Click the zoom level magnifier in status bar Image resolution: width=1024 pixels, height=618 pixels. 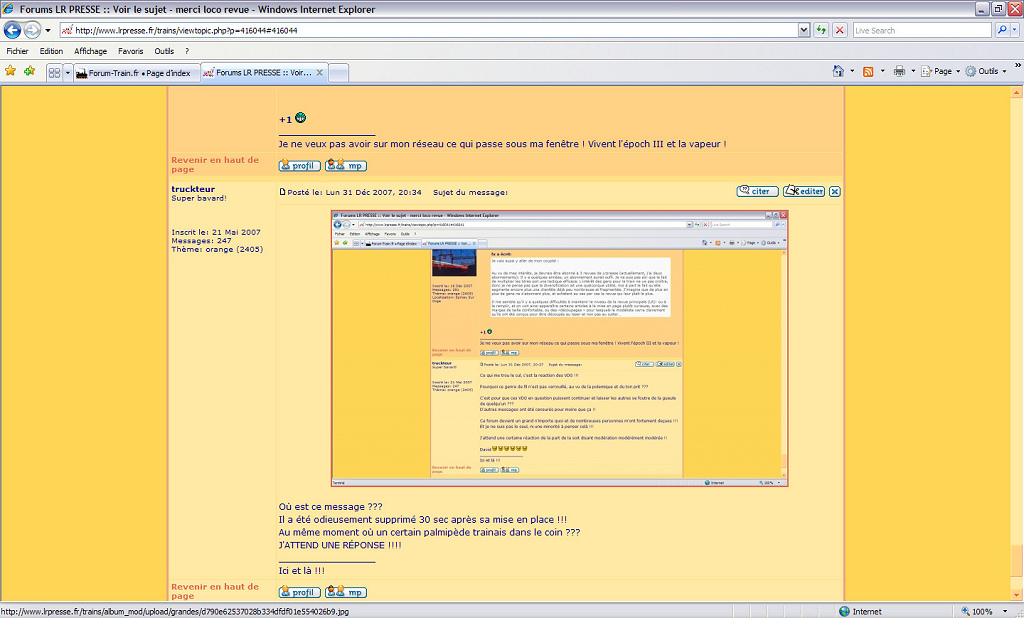[965, 611]
